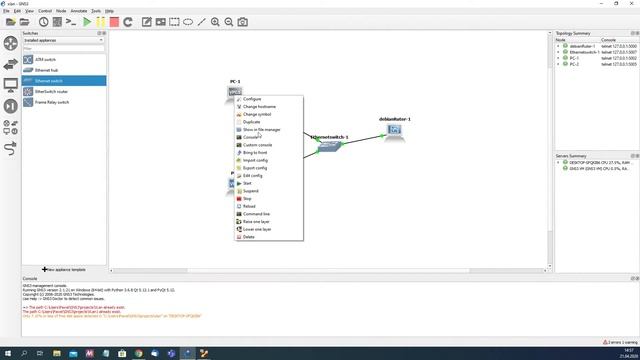Reload all nodes with circular arrow icon
This screenshot has width=640, height=360.
pos(128,22)
